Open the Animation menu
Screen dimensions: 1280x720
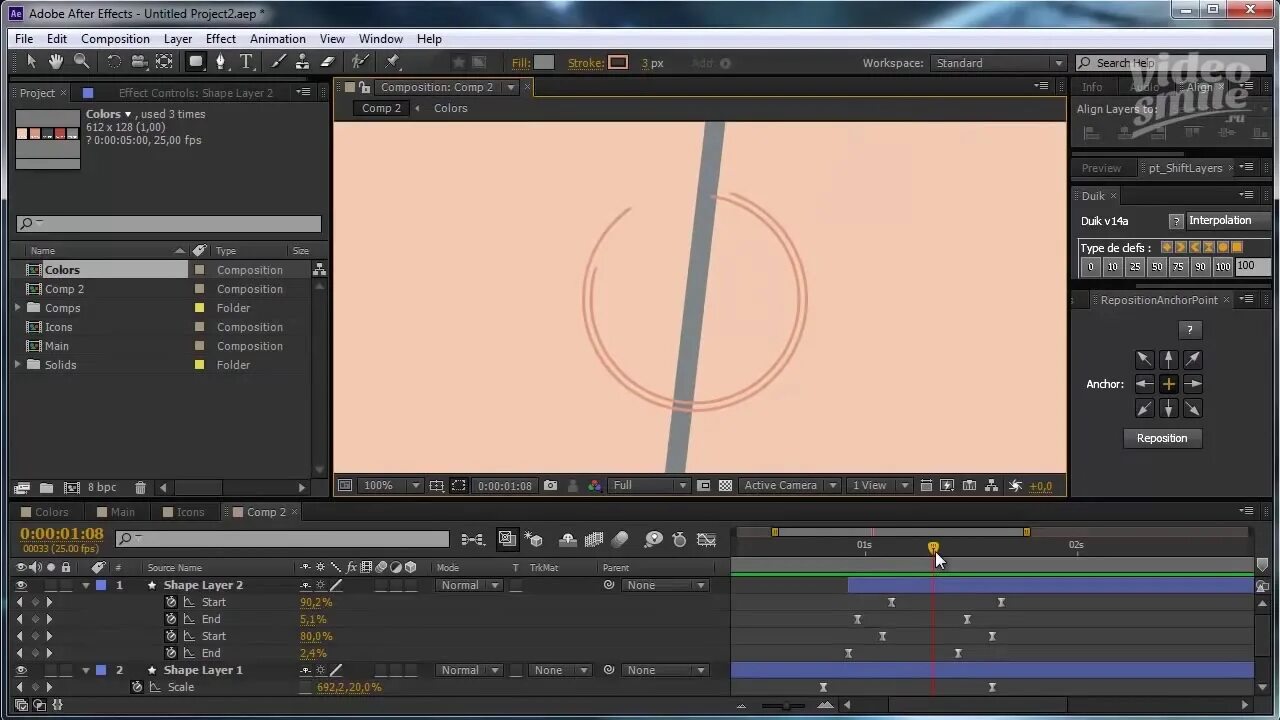(277, 38)
